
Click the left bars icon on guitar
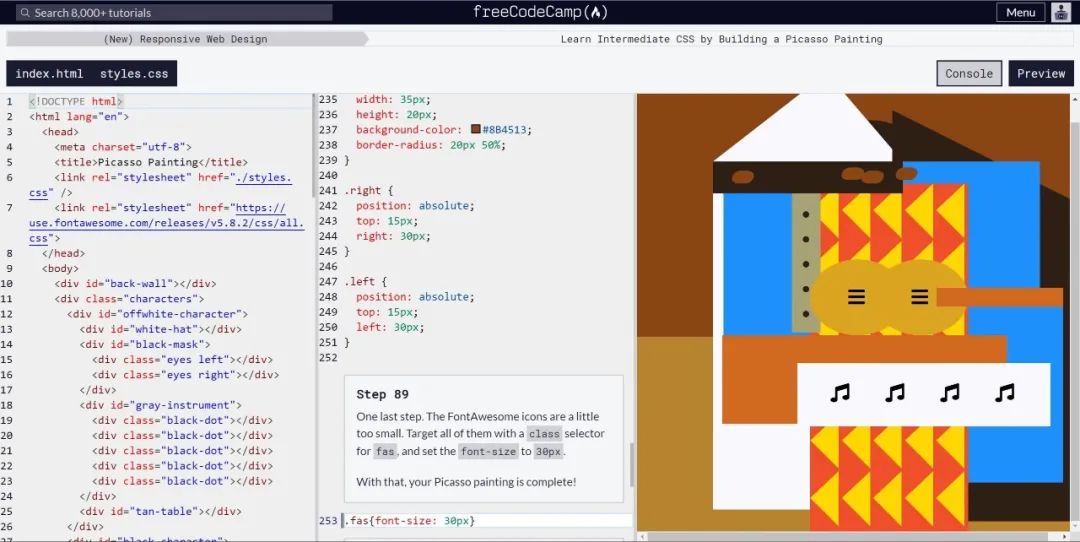click(x=856, y=297)
